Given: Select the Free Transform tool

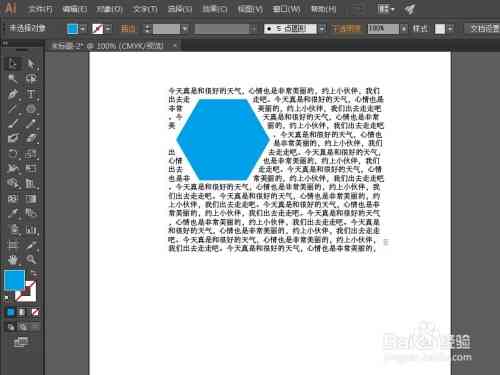Looking at the screenshot, I should (31, 168).
